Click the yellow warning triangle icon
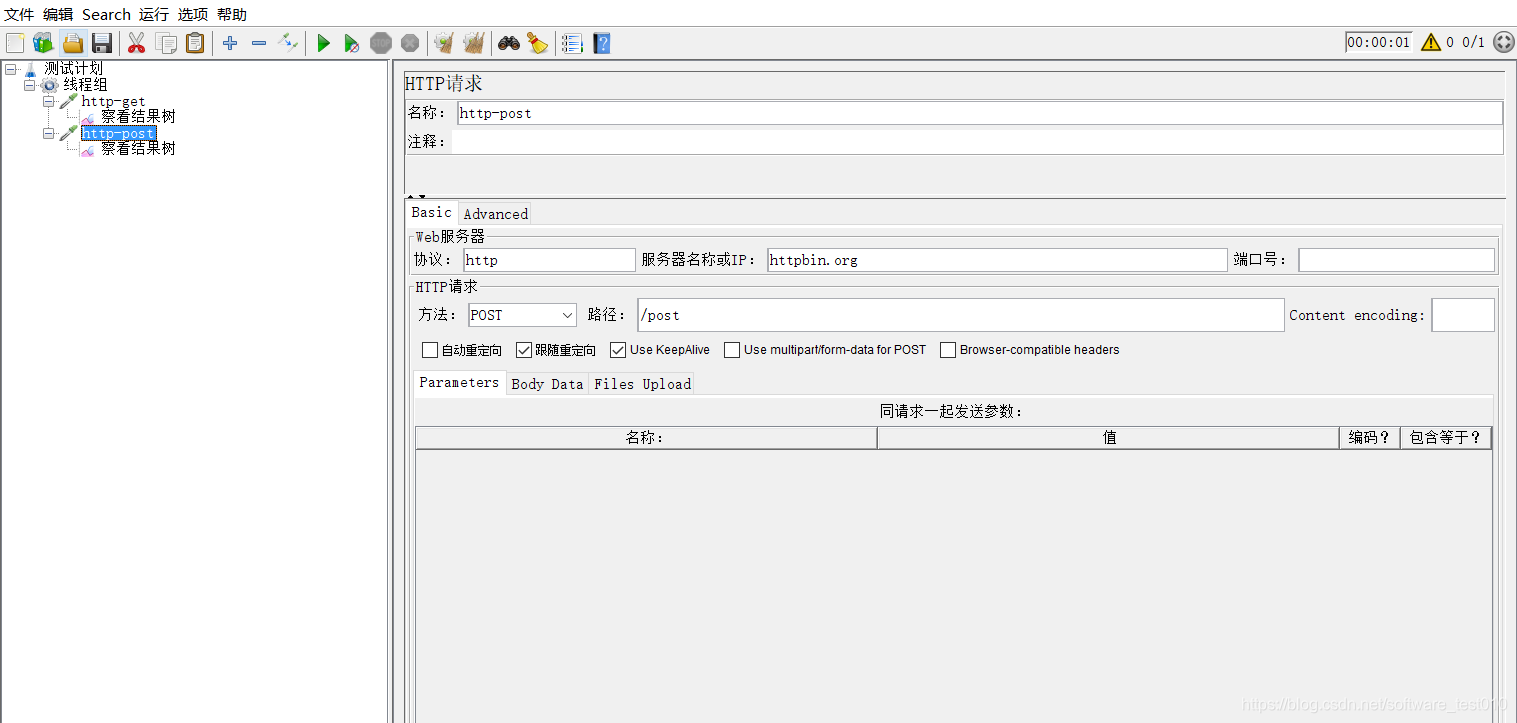 point(1431,42)
